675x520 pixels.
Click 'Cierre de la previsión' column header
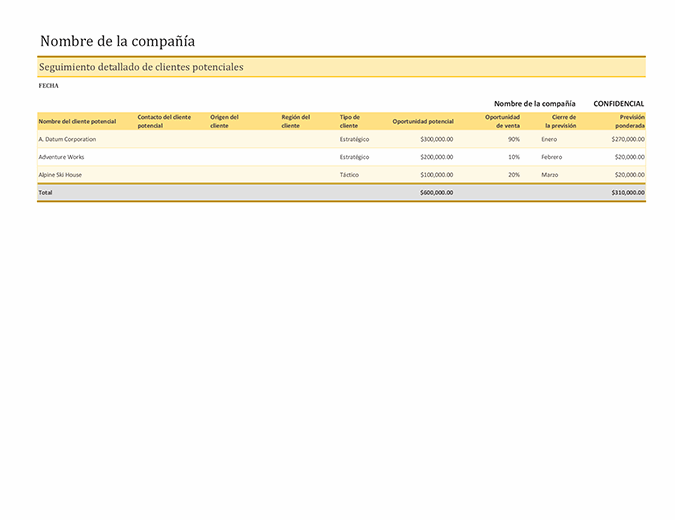(560, 121)
